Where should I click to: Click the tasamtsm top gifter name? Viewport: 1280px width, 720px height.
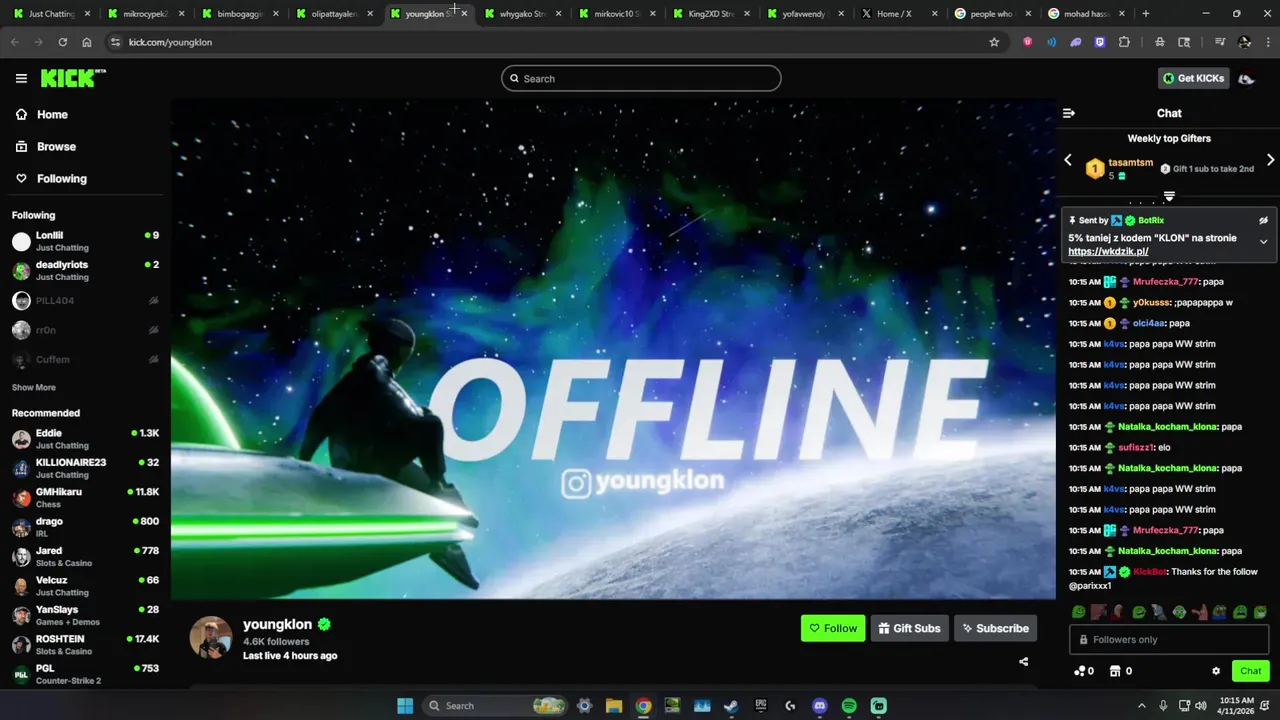point(1131,162)
